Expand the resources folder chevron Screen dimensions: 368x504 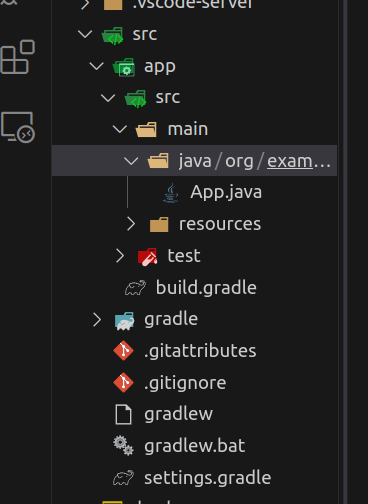131,224
